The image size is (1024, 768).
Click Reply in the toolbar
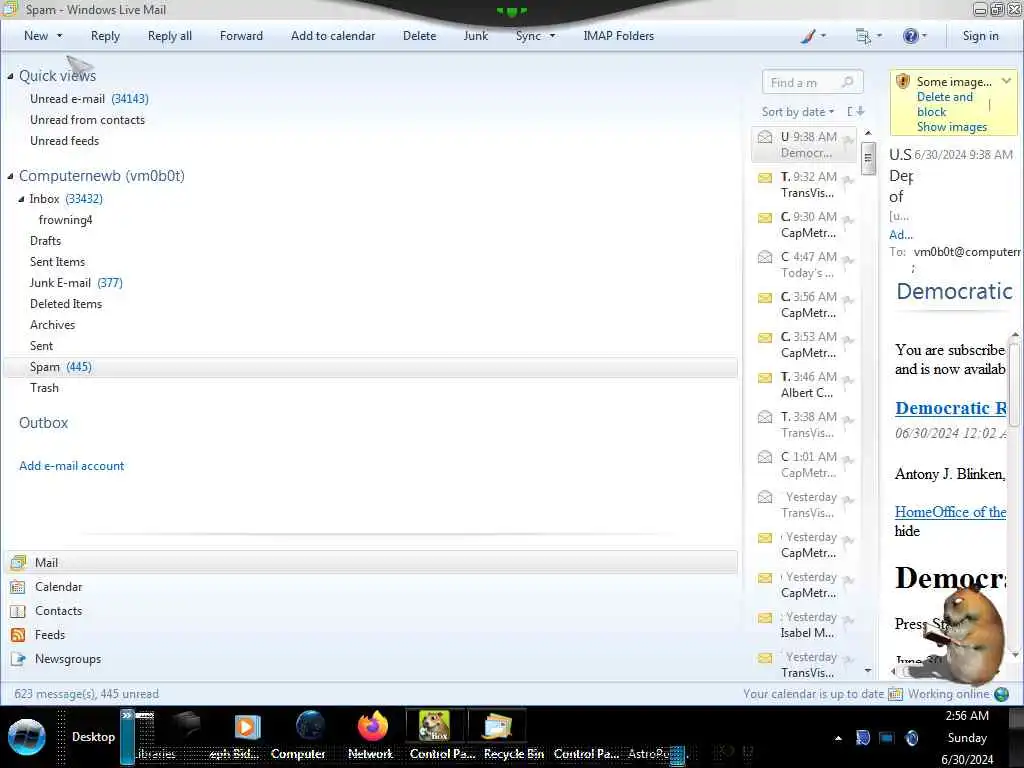click(x=105, y=36)
